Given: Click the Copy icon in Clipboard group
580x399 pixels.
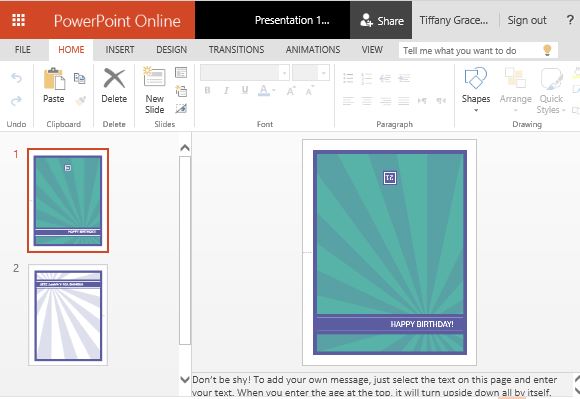Looking at the screenshot, I should click(80, 78).
